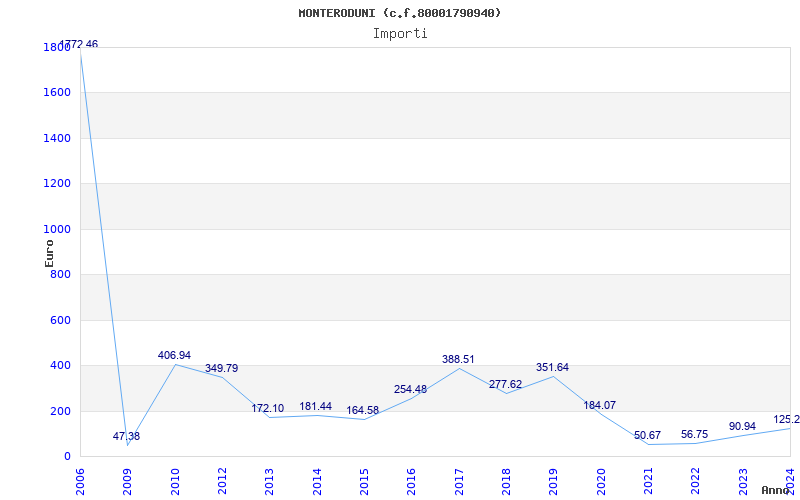Click the 90.94 data label
This screenshot has height=500, width=800.
point(742,426)
